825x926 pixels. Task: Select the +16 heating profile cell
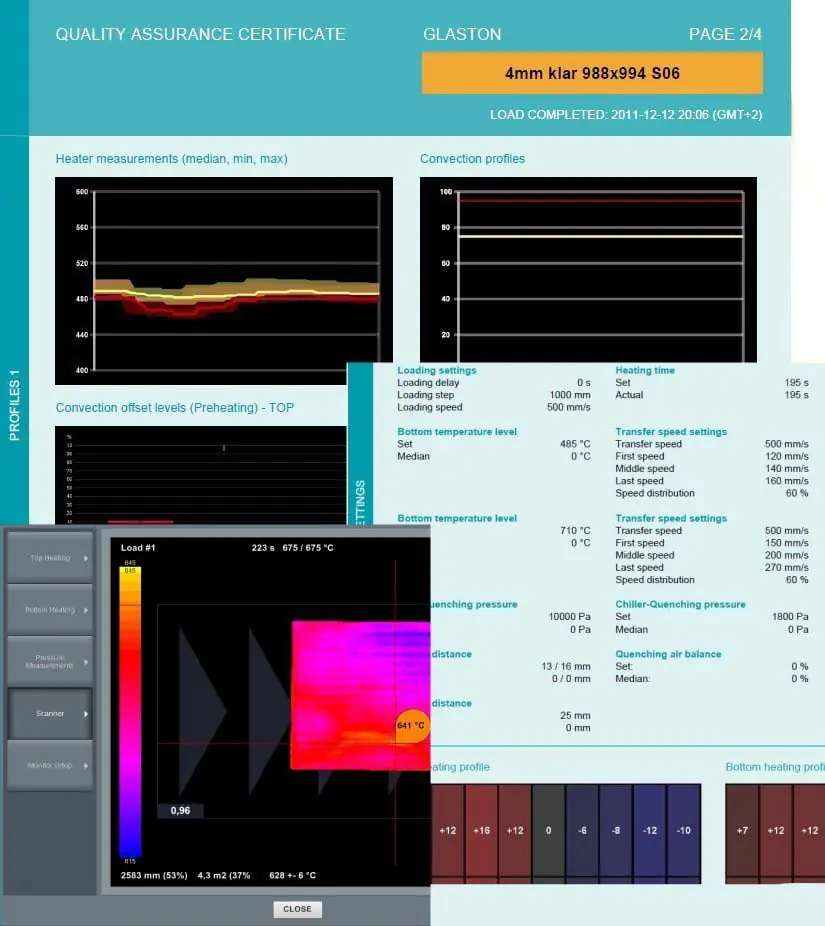[481, 830]
